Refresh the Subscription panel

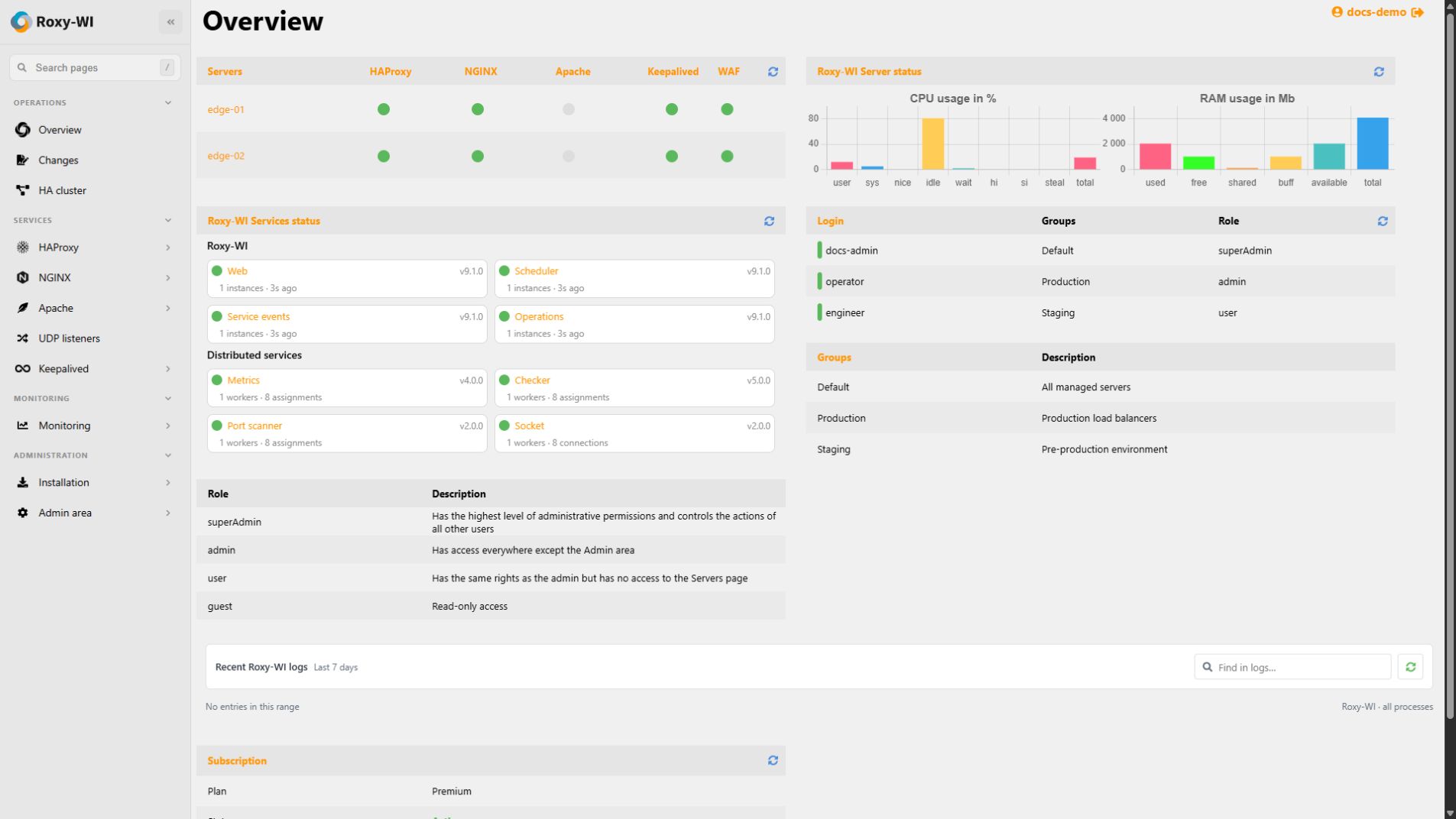point(773,760)
